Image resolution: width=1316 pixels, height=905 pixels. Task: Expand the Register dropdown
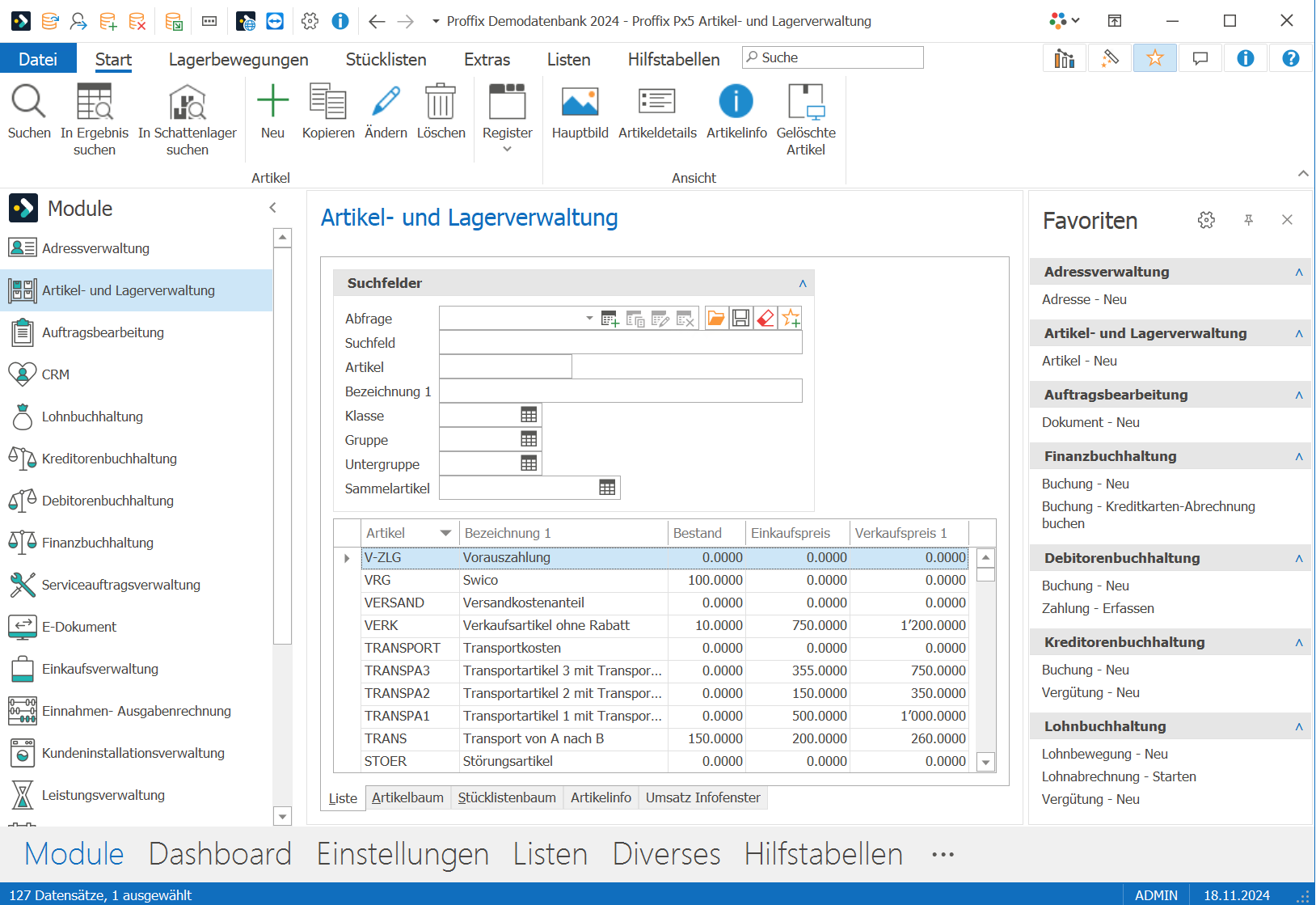pos(507,150)
